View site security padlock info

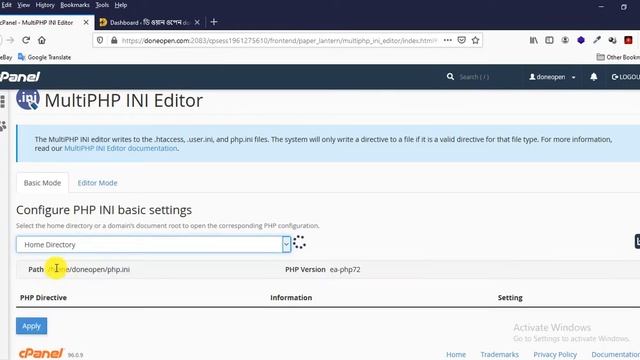[x=114, y=40]
